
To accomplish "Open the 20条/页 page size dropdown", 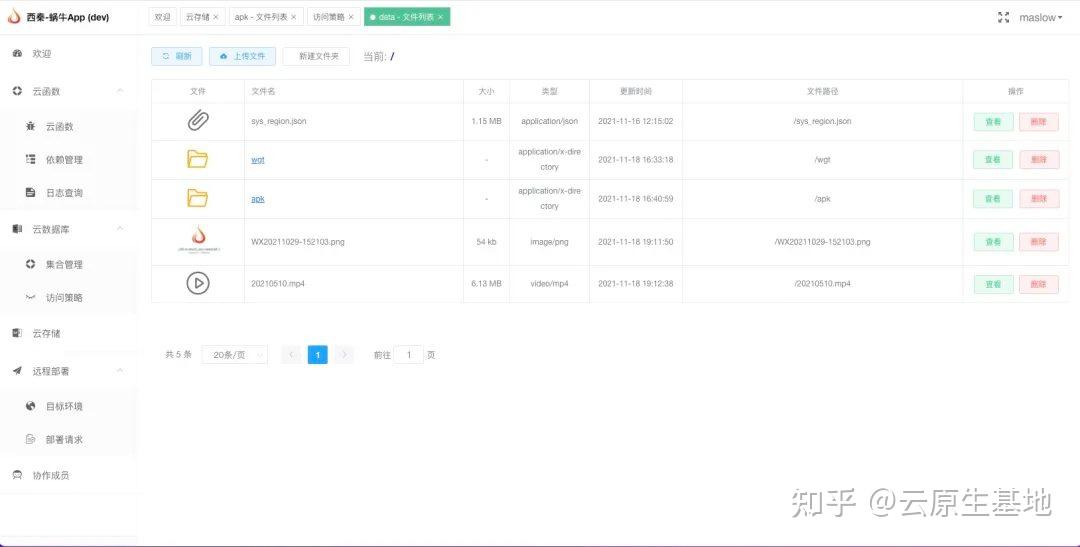I will [235, 355].
